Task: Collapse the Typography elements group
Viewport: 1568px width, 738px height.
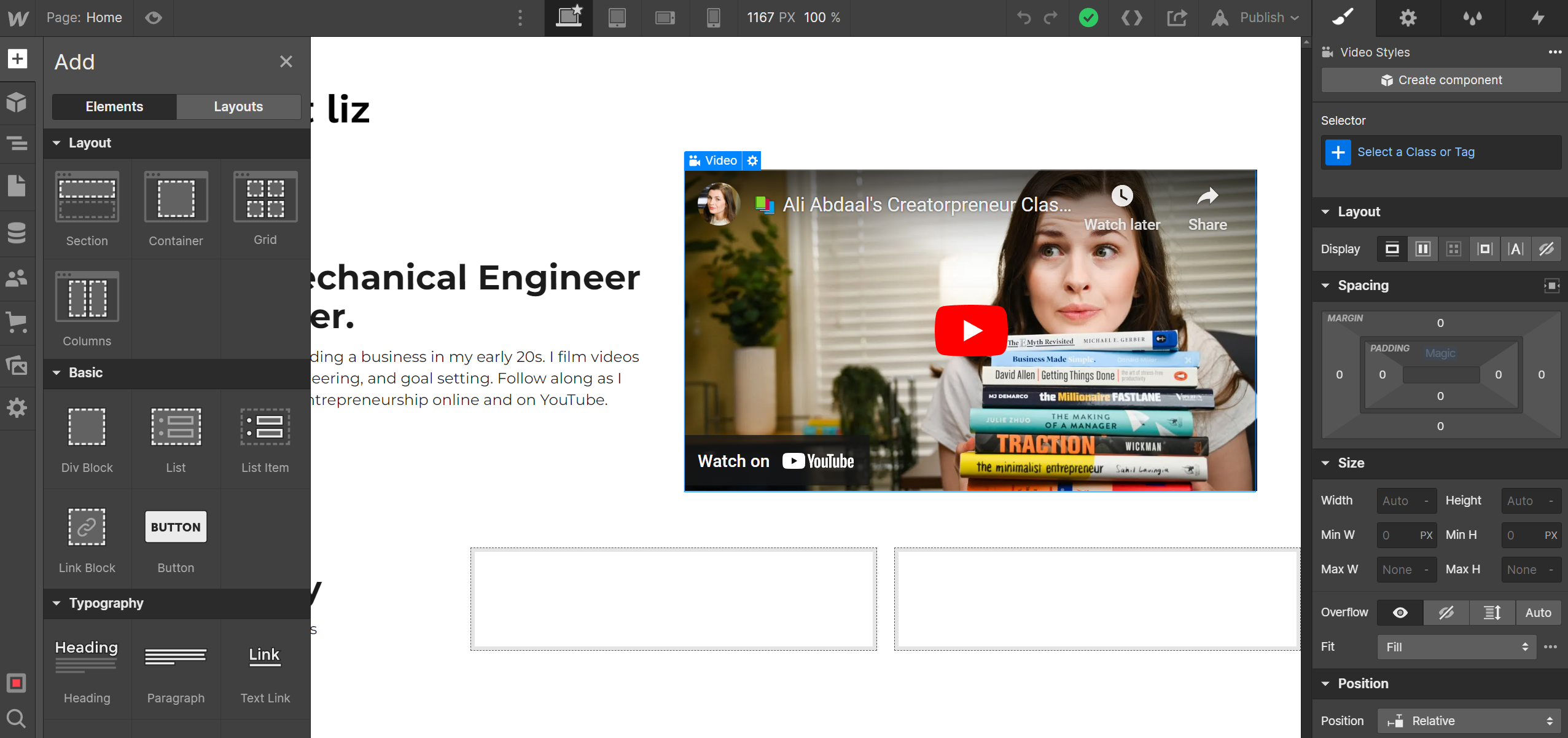Action: [x=177, y=603]
